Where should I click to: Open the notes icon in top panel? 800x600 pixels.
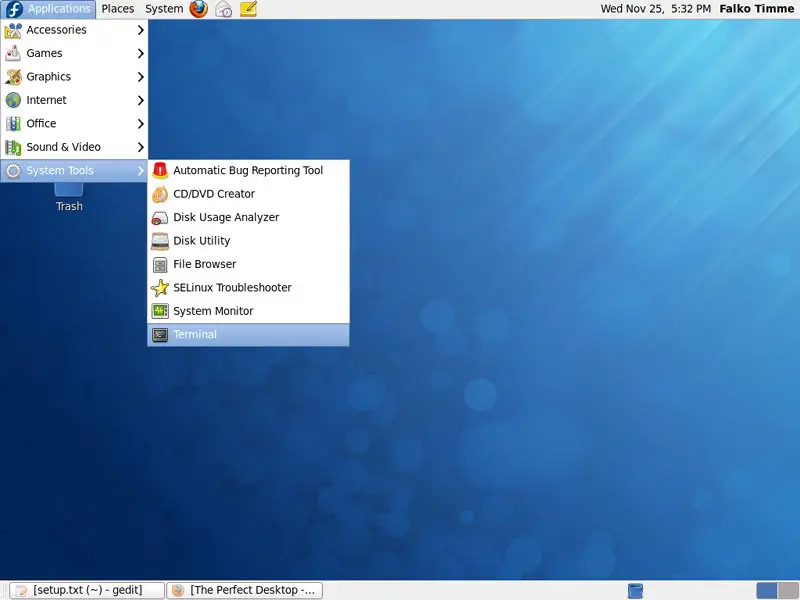249,9
